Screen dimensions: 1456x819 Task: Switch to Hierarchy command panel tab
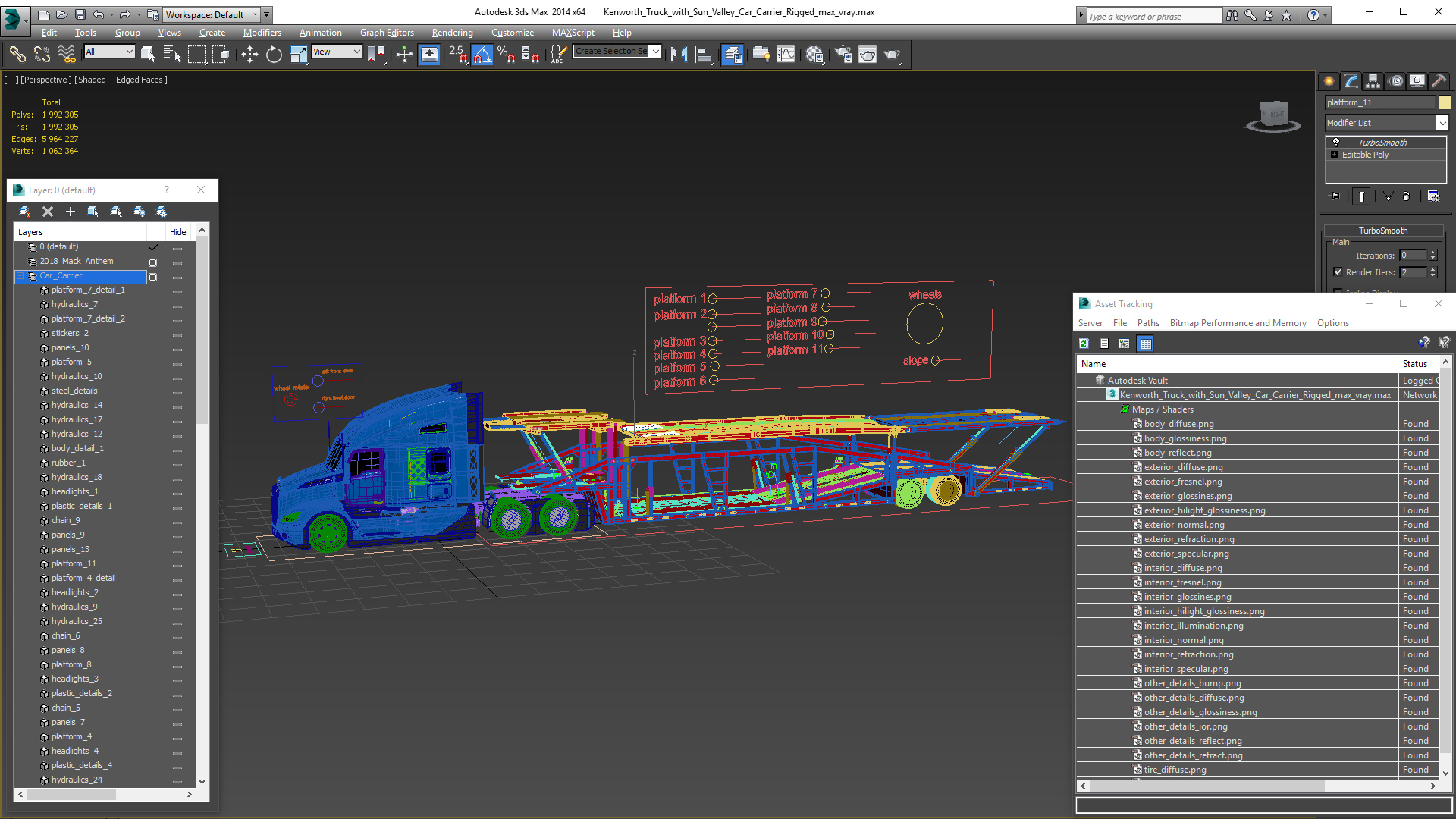[1373, 80]
